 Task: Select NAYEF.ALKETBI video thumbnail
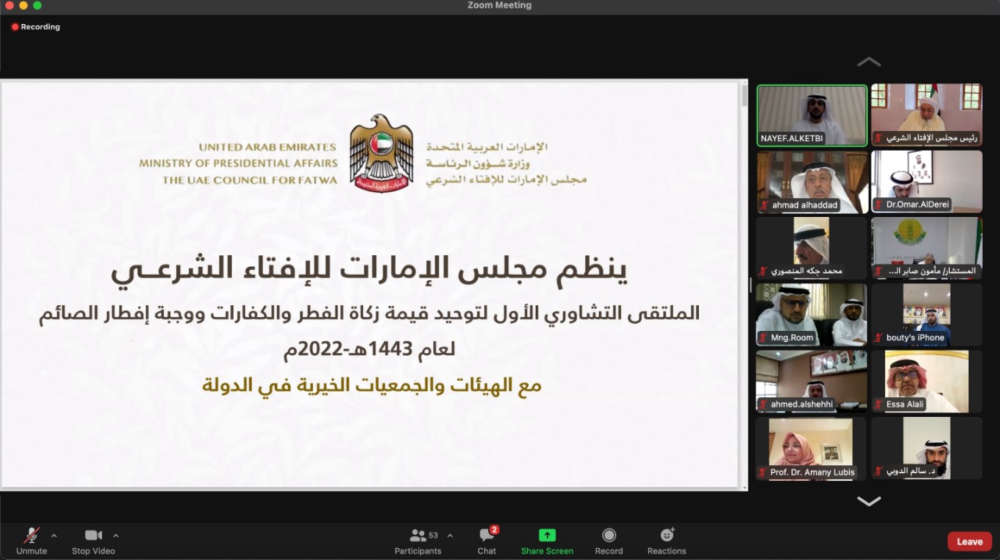pos(812,115)
